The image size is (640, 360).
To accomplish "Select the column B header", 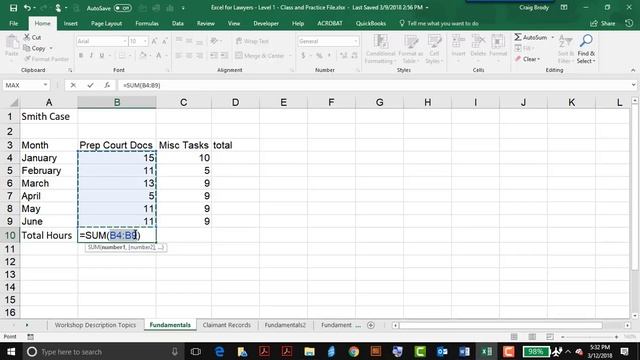I will (117, 102).
